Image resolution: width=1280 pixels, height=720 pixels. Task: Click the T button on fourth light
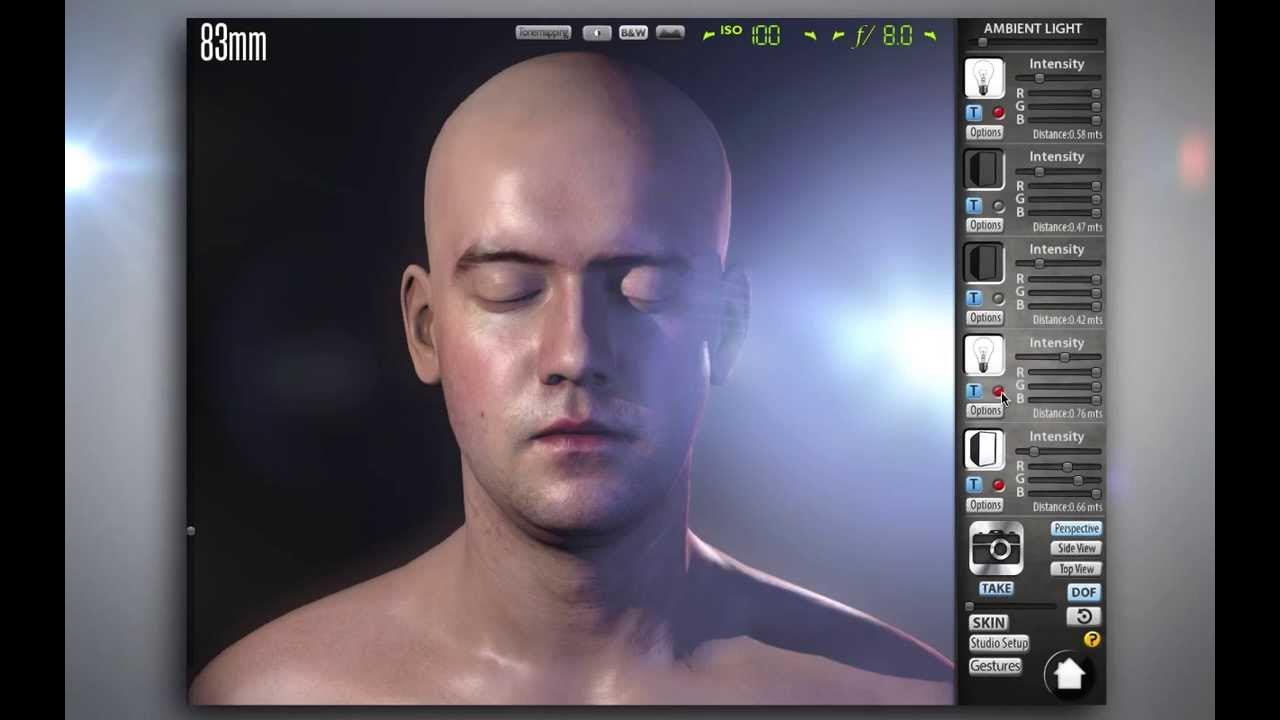click(974, 391)
